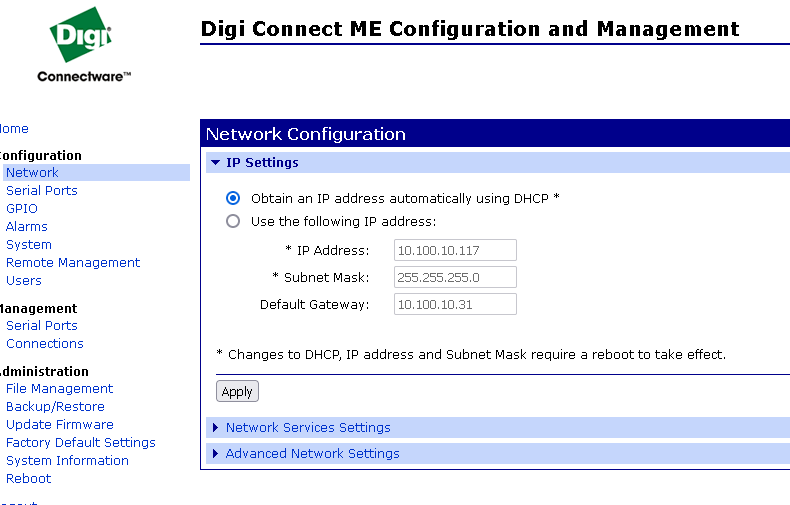Open the Alarms configuration link
Screen dimensions: 790x505
26,226
